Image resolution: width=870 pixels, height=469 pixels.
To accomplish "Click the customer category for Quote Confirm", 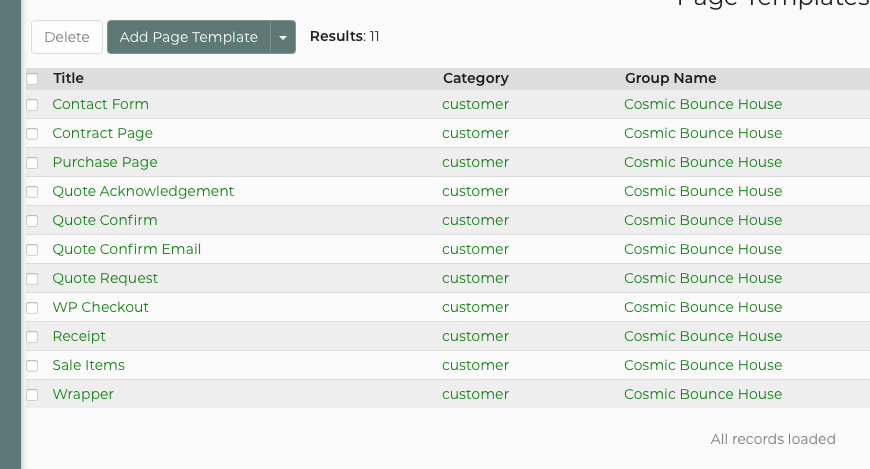I will pyautogui.click(x=475, y=220).
